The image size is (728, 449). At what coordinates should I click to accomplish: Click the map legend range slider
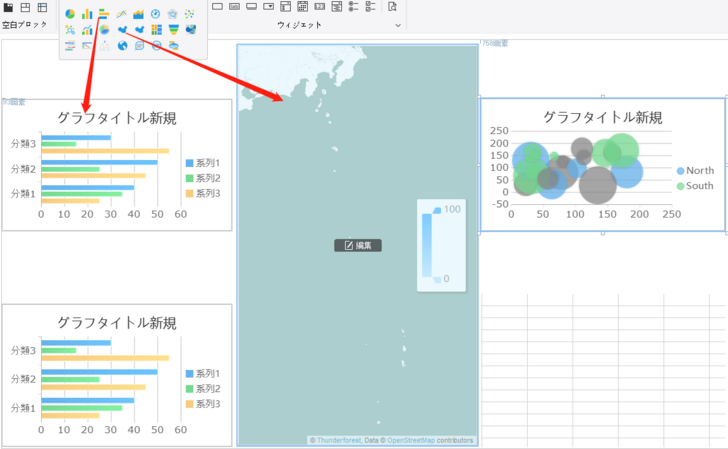coord(427,245)
